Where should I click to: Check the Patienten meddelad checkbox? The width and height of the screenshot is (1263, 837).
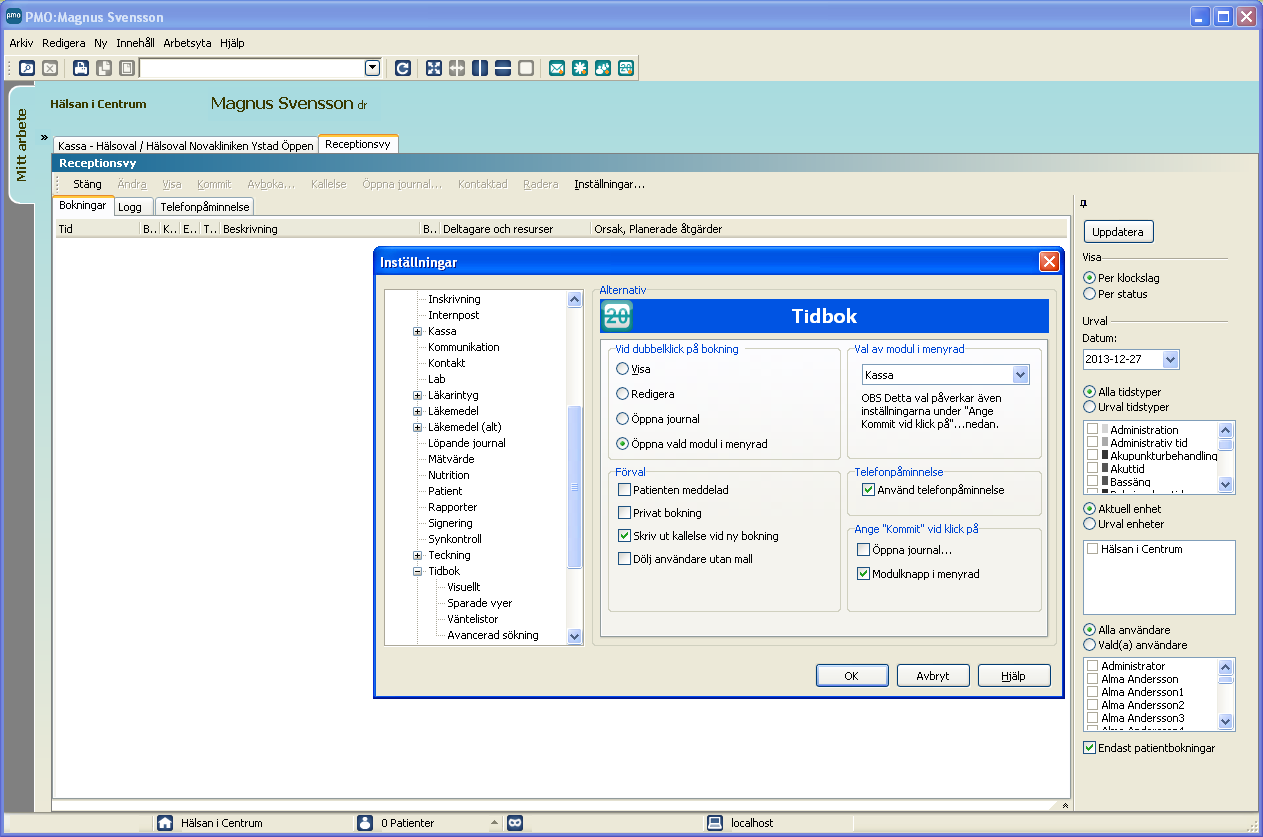click(x=624, y=490)
